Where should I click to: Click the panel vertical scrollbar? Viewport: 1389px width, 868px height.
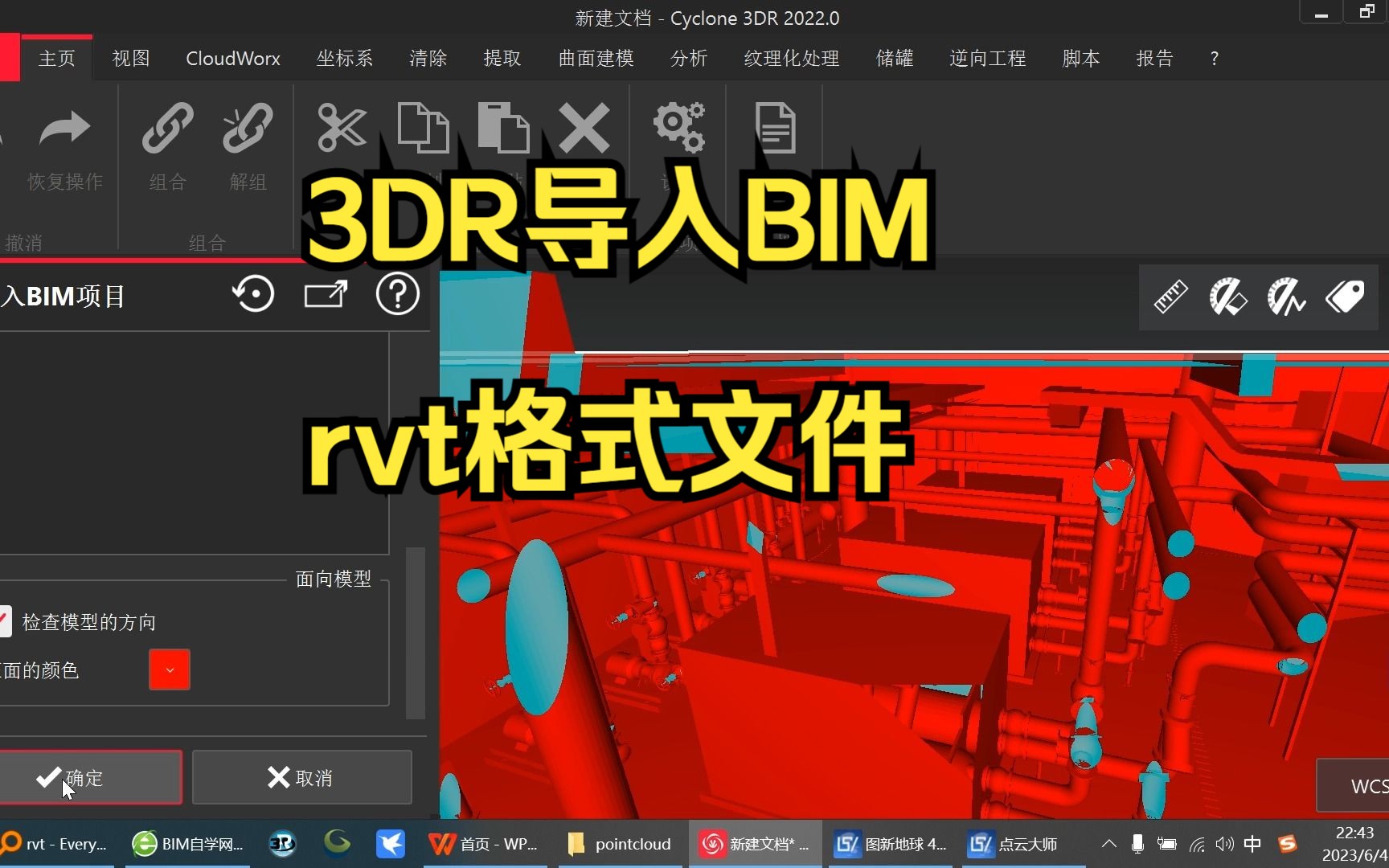click(x=416, y=633)
